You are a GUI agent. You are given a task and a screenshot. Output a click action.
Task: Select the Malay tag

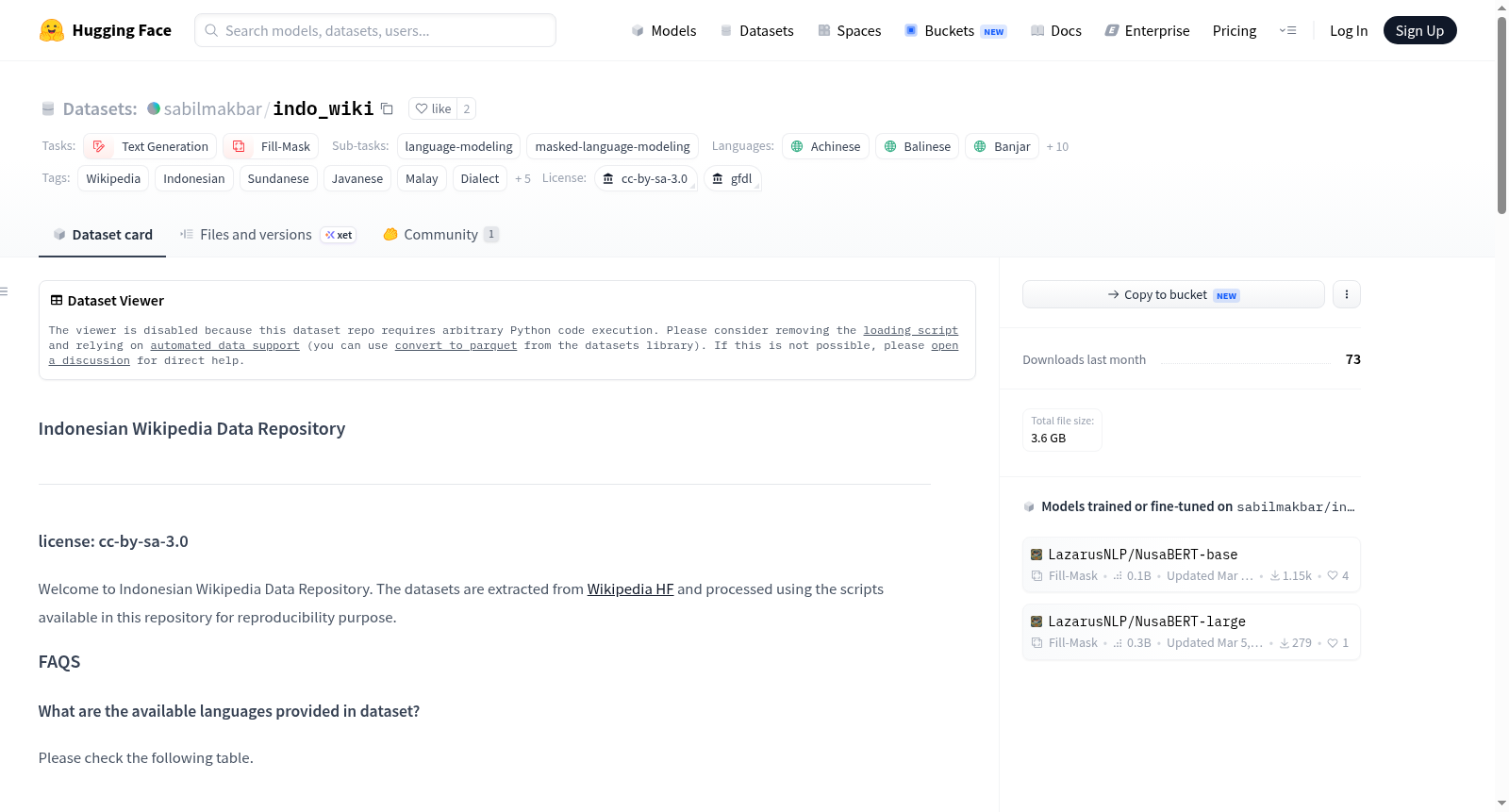coord(422,178)
